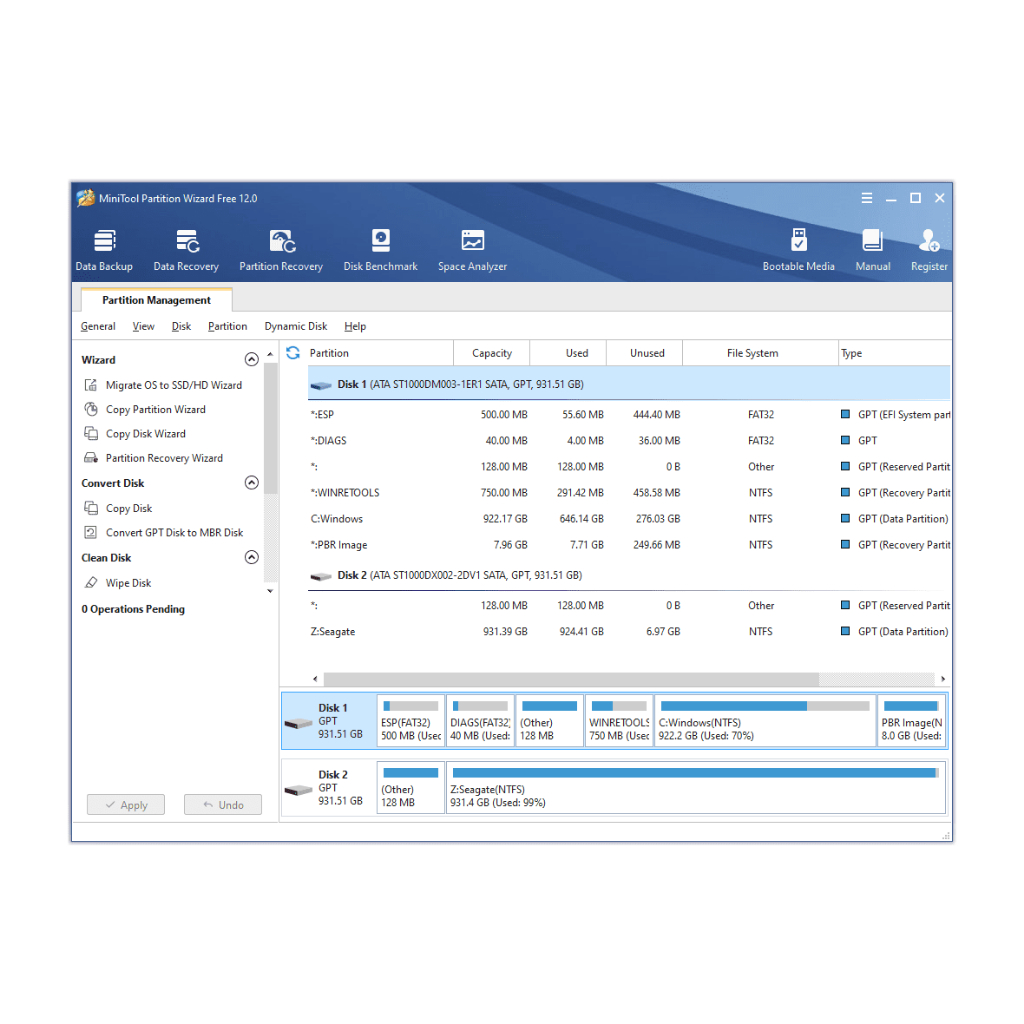The height and width of the screenshot is (1024, 1024).
Task: Register the software
Action: pos(928,248)
